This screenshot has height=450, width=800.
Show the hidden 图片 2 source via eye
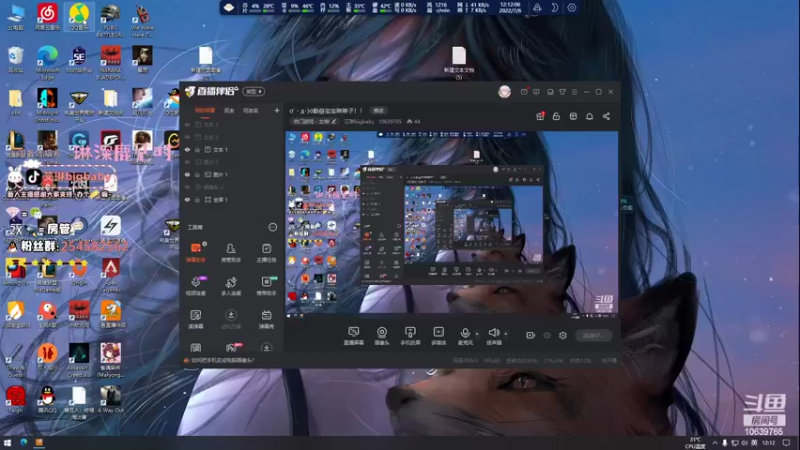pyautogui.click(x=187, y=162)
